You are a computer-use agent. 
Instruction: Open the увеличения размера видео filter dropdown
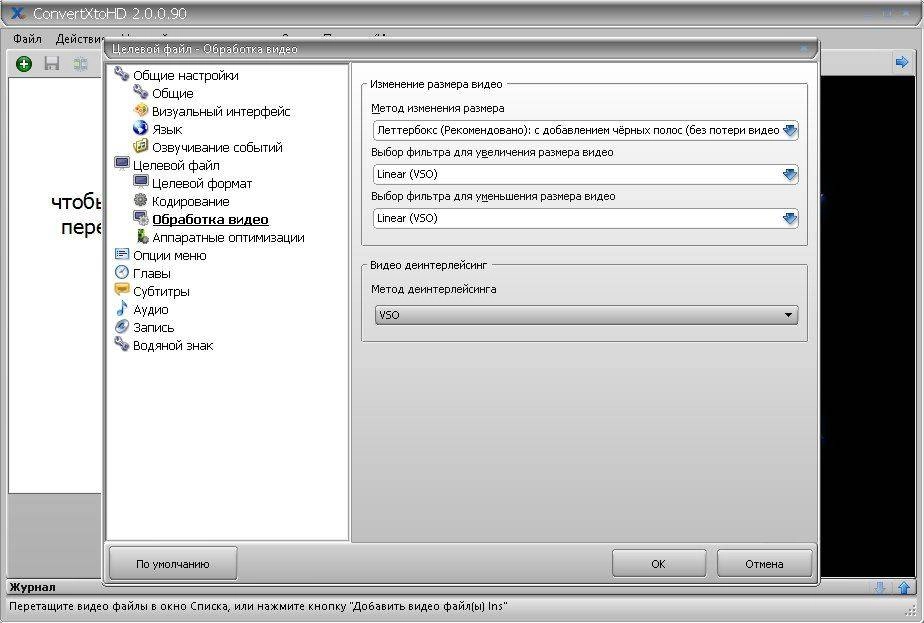click(x=586, y=174)
